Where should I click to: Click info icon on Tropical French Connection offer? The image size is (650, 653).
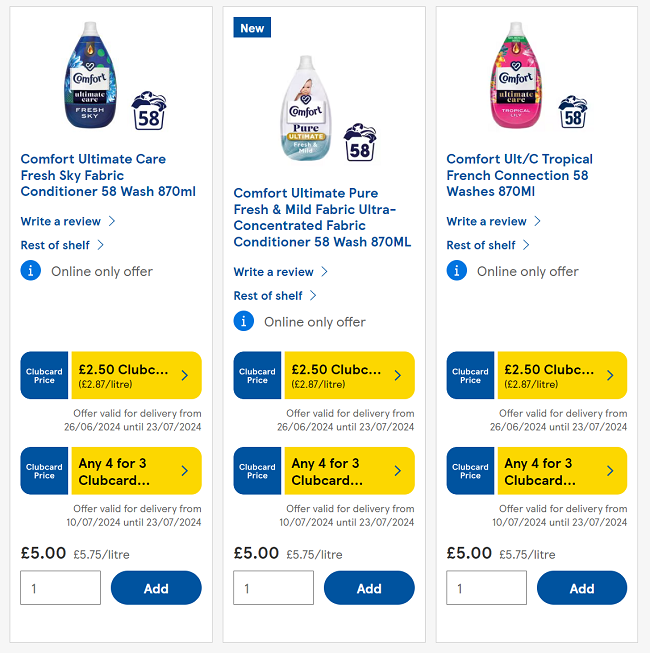pos(457,271)
